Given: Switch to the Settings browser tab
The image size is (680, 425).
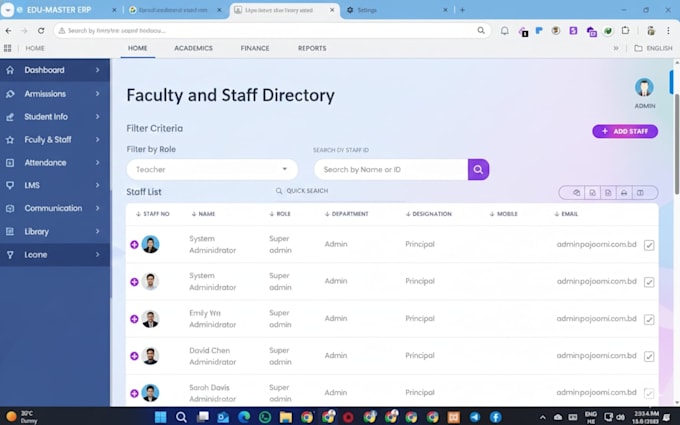Looking at the screenshot, I should pyautogui.click(x=397, y=10).
